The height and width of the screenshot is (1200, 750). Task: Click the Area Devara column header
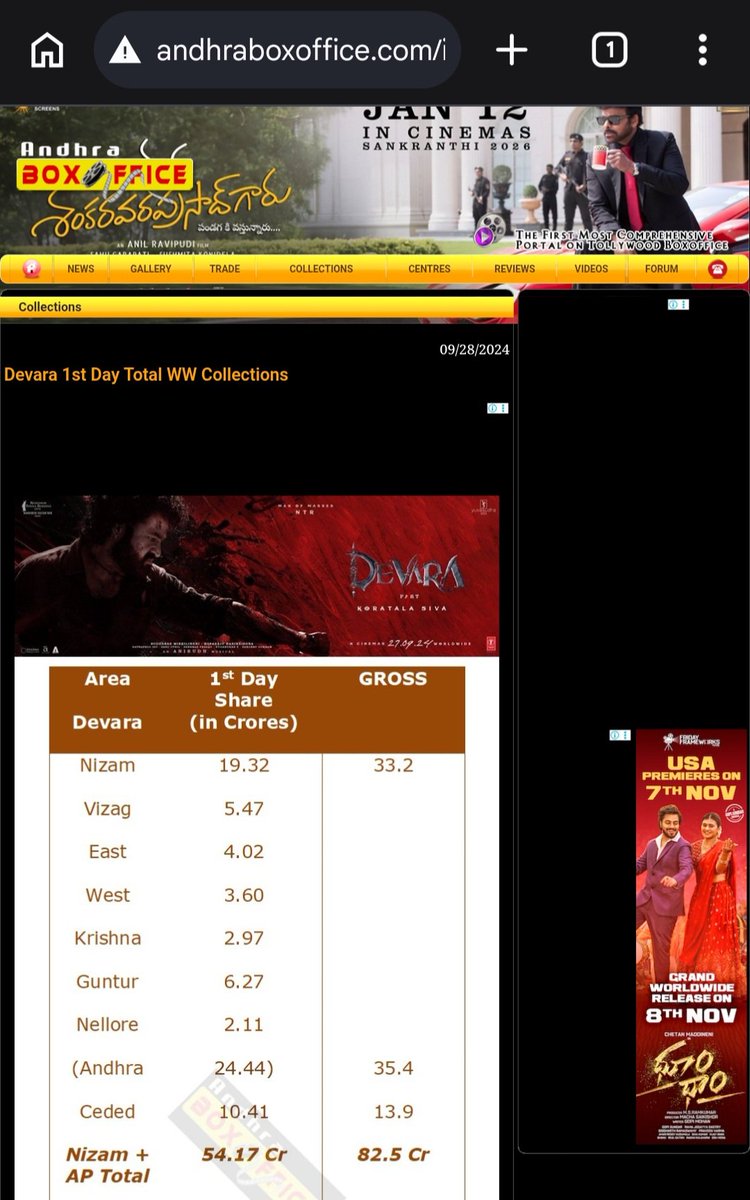tap(107, 700)
